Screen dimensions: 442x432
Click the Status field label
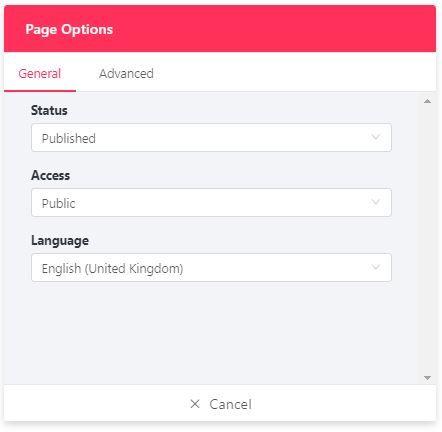pos(49,110)
